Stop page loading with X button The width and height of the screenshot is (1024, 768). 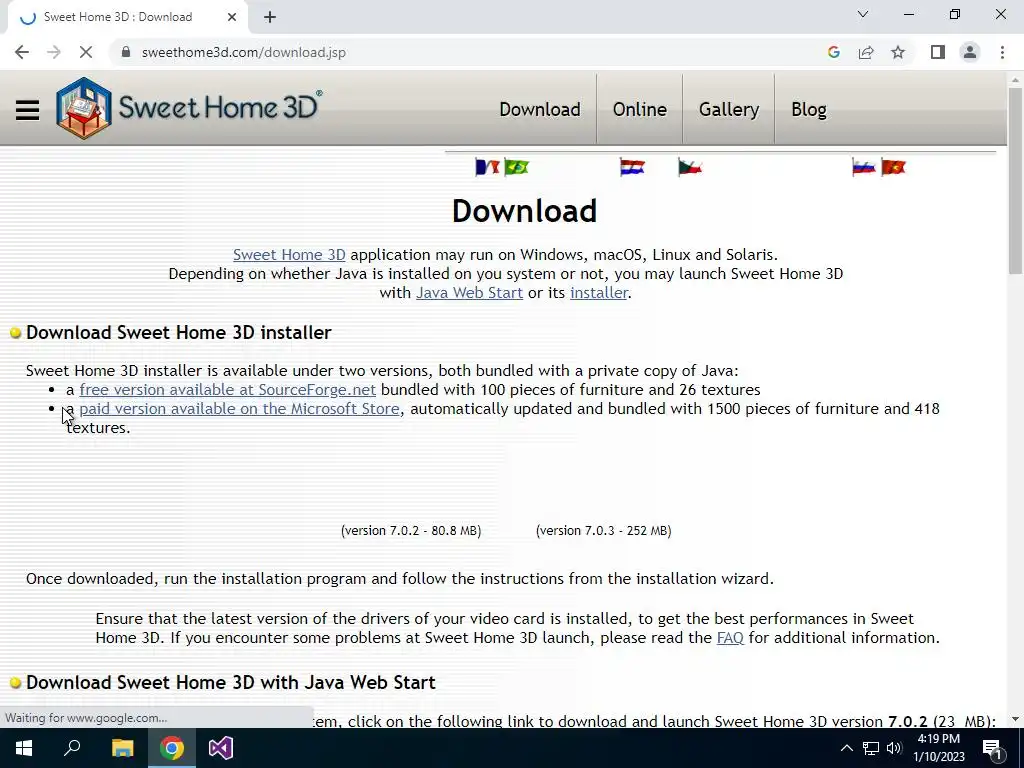pyautogui.click(x=86, y=52)
